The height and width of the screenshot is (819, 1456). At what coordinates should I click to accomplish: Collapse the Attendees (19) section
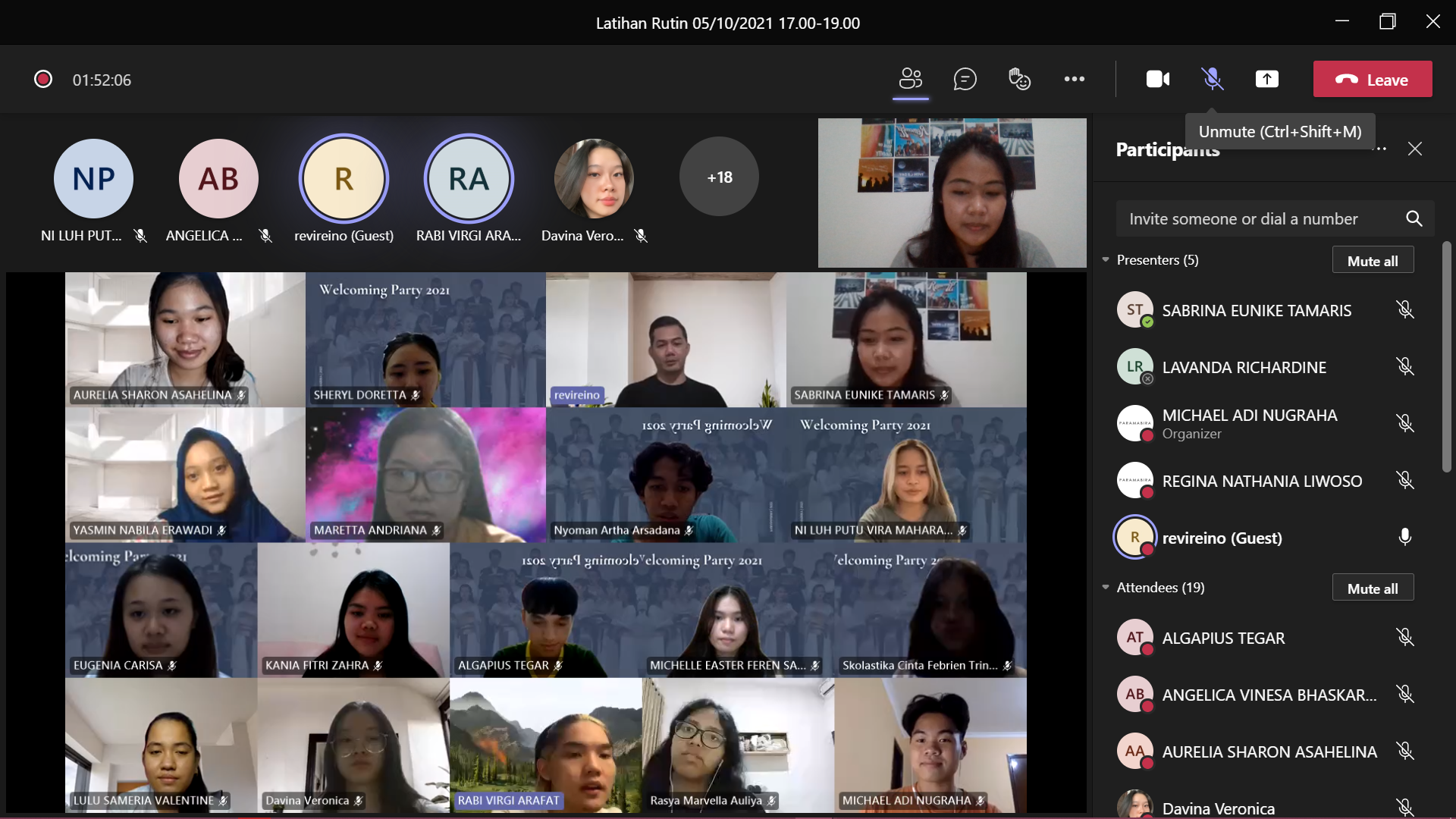1106,588
